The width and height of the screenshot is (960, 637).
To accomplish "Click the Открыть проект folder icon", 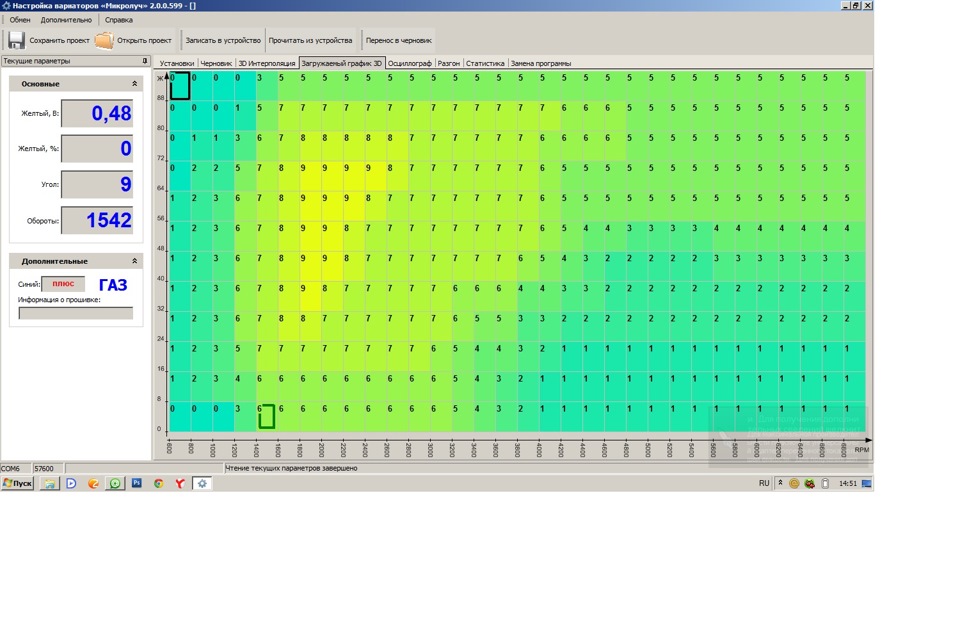I will point(104,40).
